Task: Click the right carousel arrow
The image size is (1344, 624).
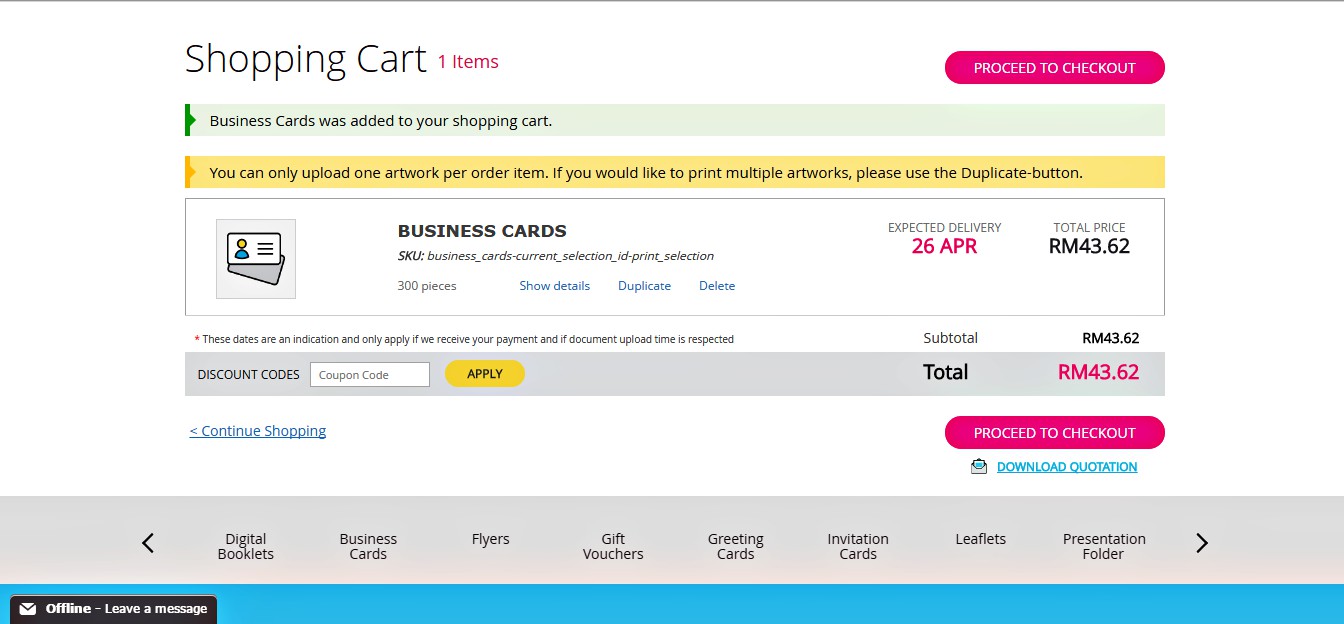Action: tap(1202, 543)
